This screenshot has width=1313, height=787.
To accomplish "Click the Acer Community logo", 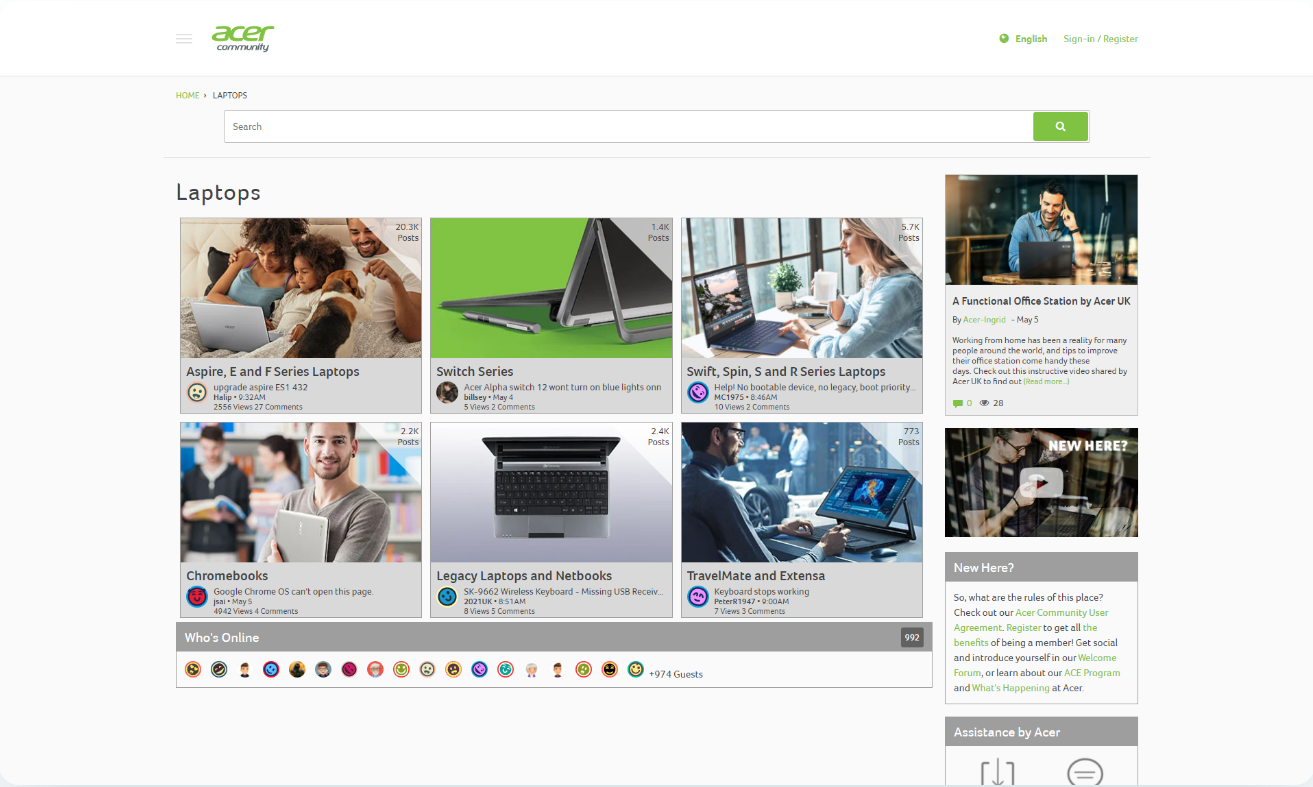I will coord(243,38).
